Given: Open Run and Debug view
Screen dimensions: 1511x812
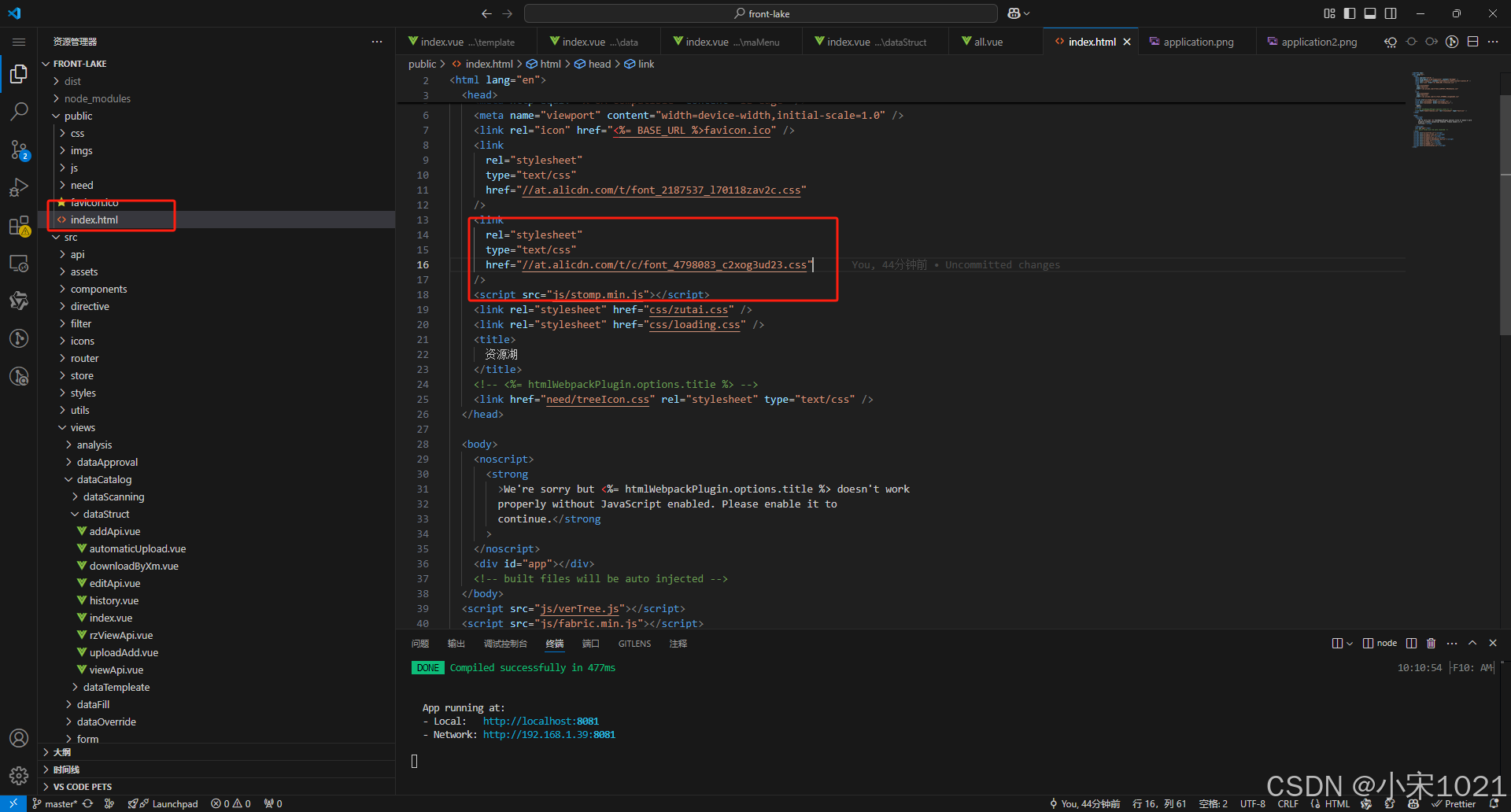Looking at the screenshot, I should click(x=19, y=187).
